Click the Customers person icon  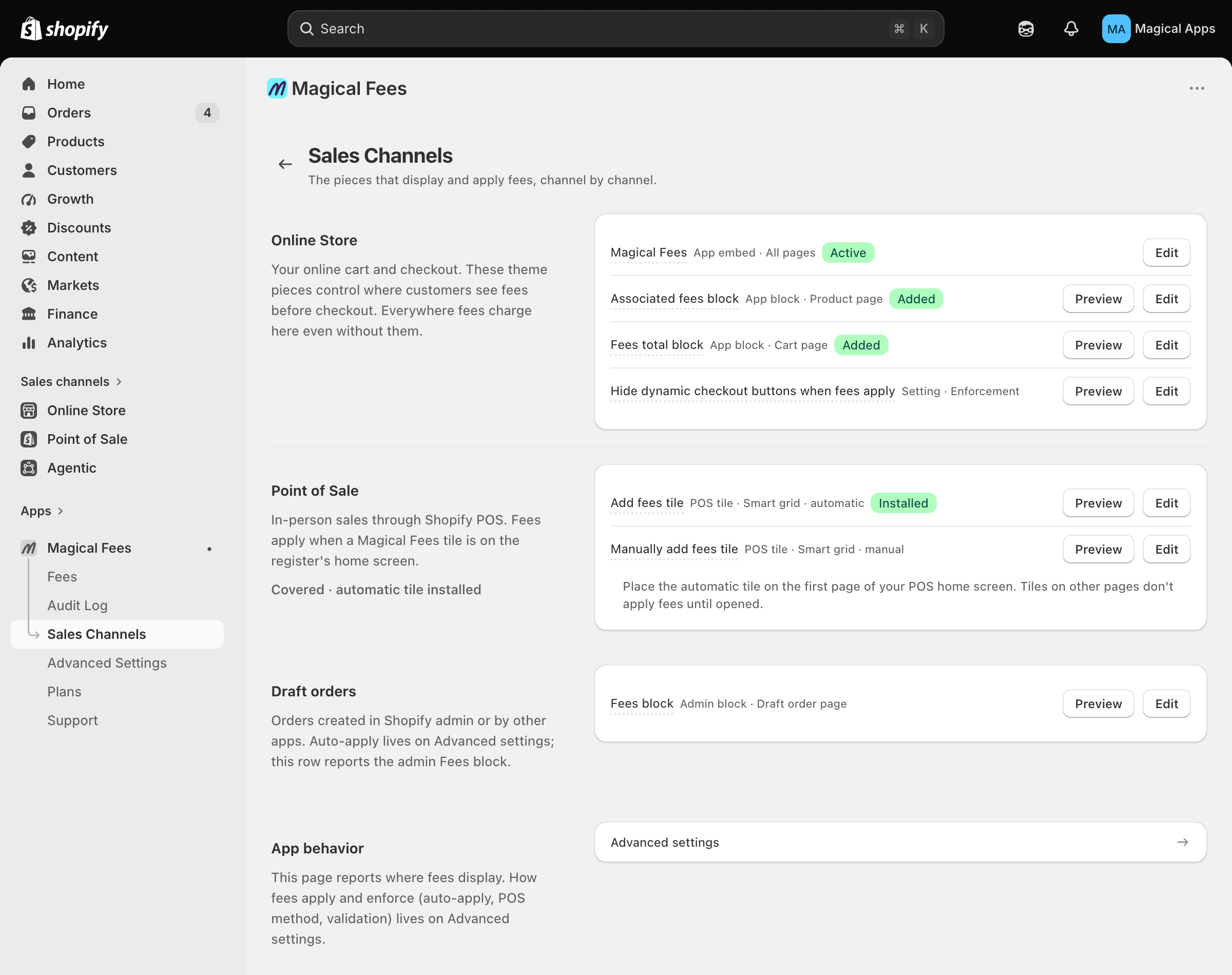pyautogui.click(x=29, y=170)
